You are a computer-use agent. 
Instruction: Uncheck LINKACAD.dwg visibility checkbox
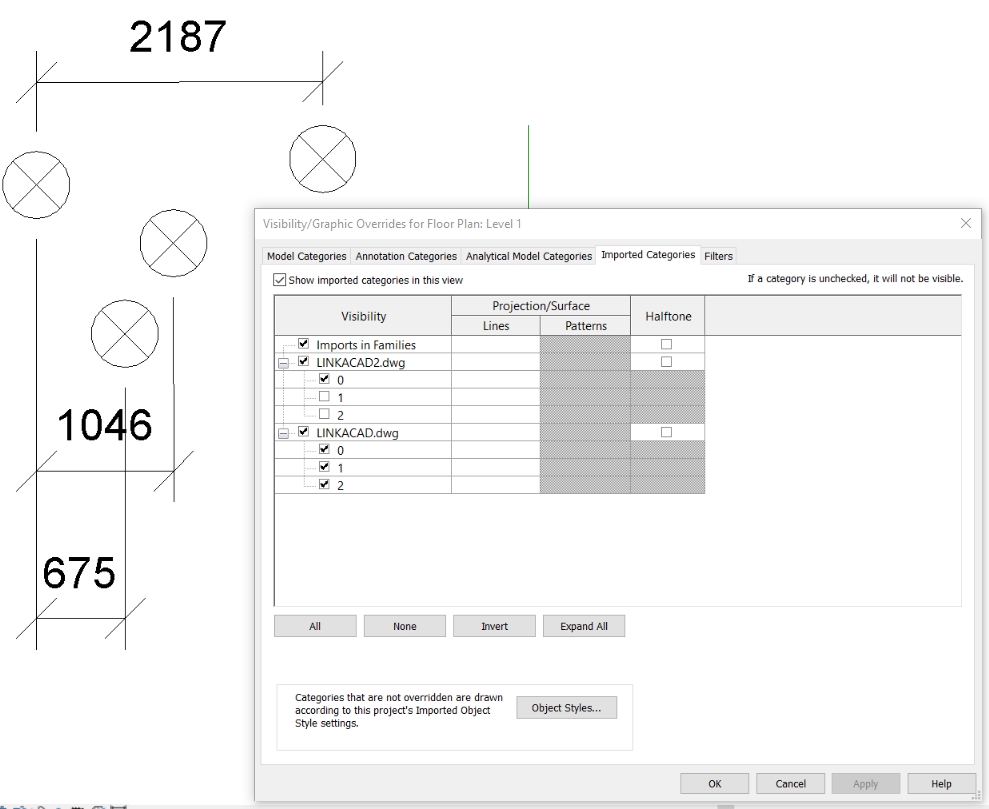click(303, 432)
